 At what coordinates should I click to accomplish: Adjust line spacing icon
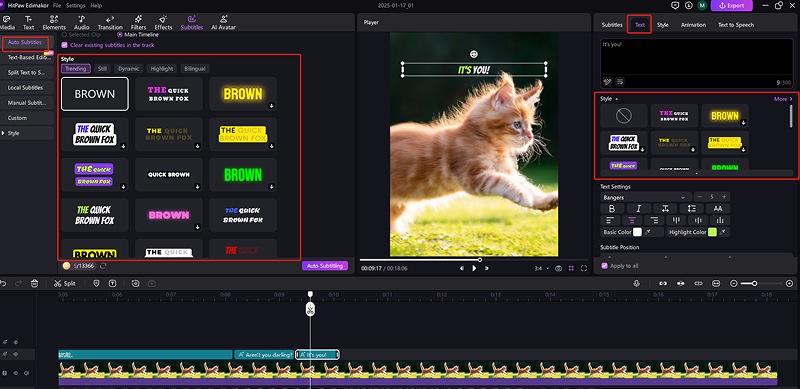point(692,208)
